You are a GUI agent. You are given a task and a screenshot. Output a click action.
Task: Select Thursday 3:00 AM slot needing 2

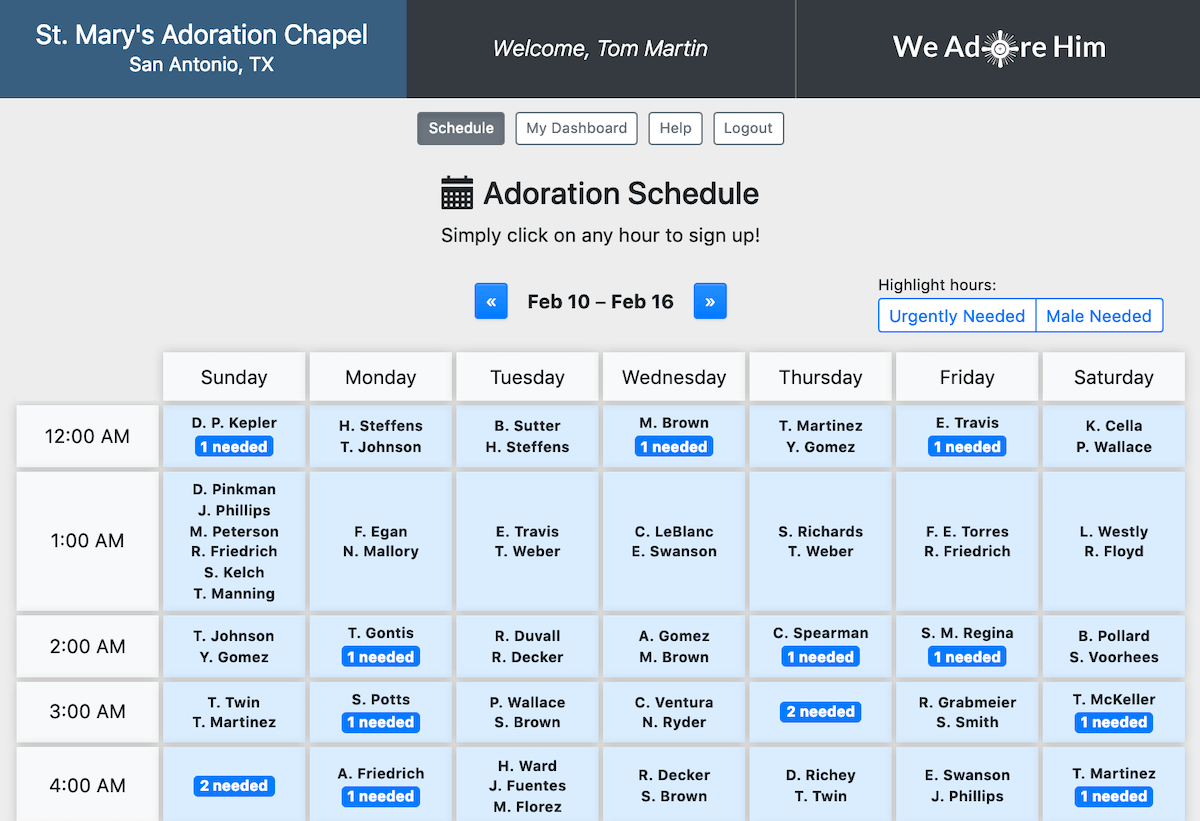click(x=820, y=712)
